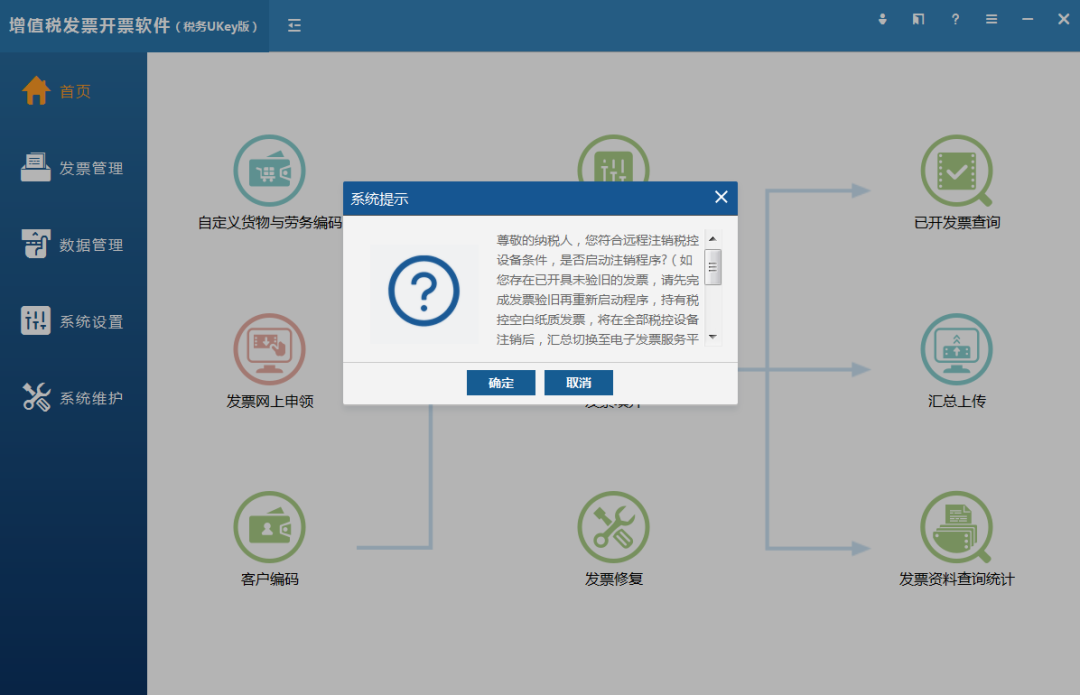Confirm the prompt with 确定
This screenshot has width=1080, height=695.
[x=500, y=382]
